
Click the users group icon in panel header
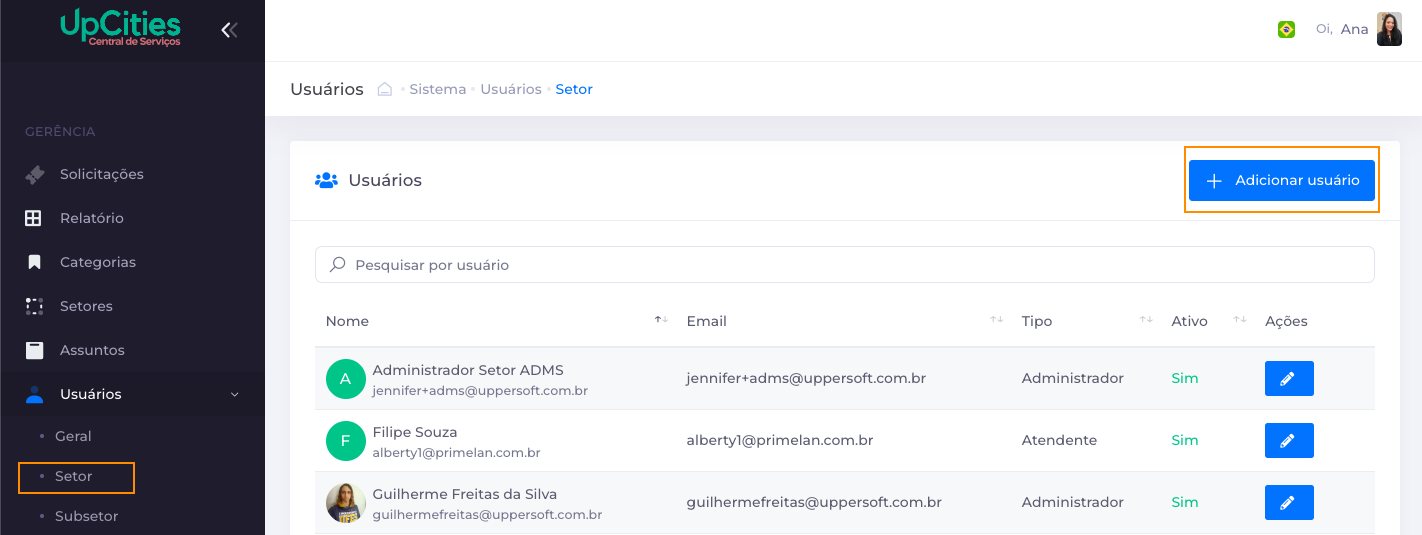pos(326,181)
